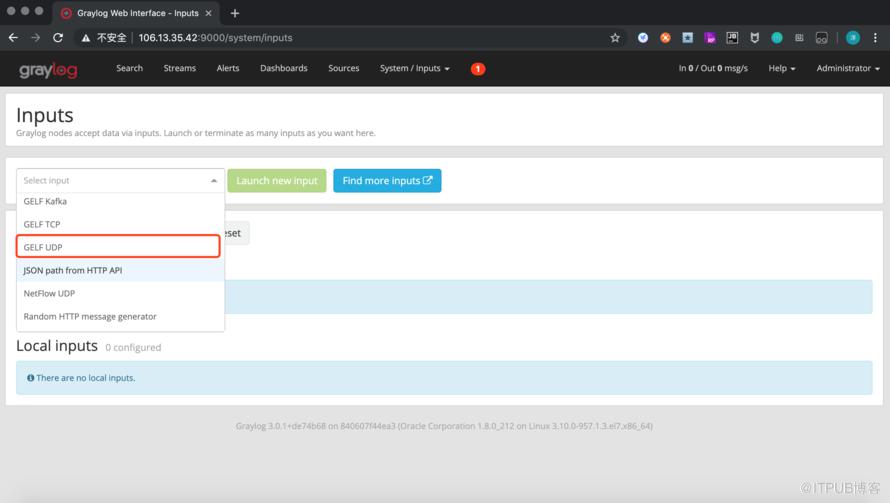
Task: Click the not-secure warning icon
Action: point(86,38)
